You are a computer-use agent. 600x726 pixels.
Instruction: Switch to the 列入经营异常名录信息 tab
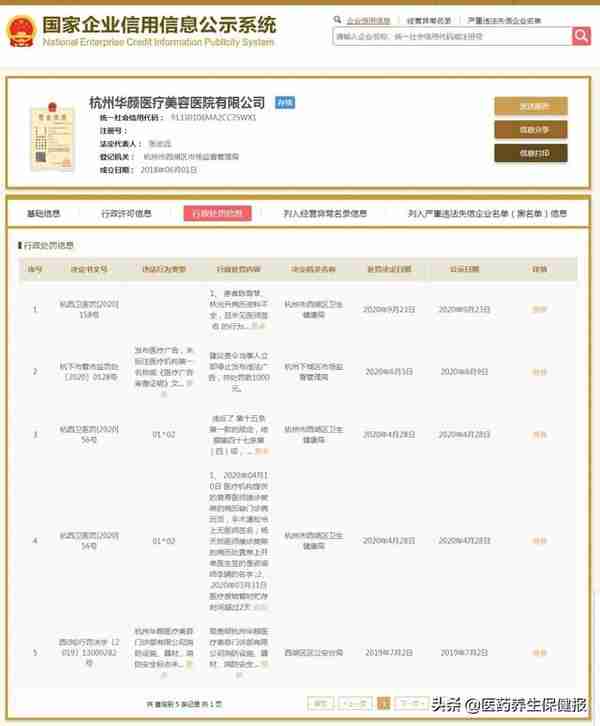pos(325,213)
